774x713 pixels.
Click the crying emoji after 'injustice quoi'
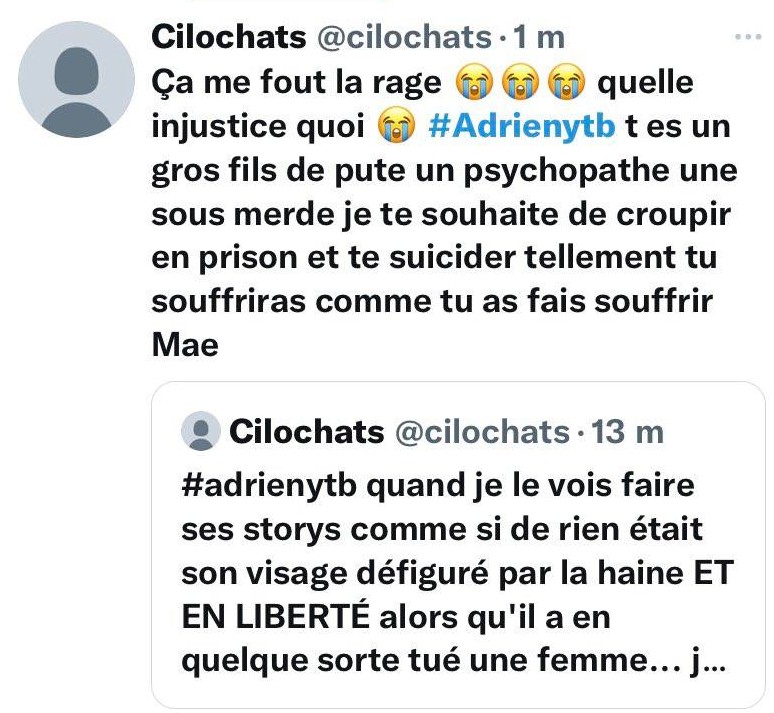coord(396,126)
